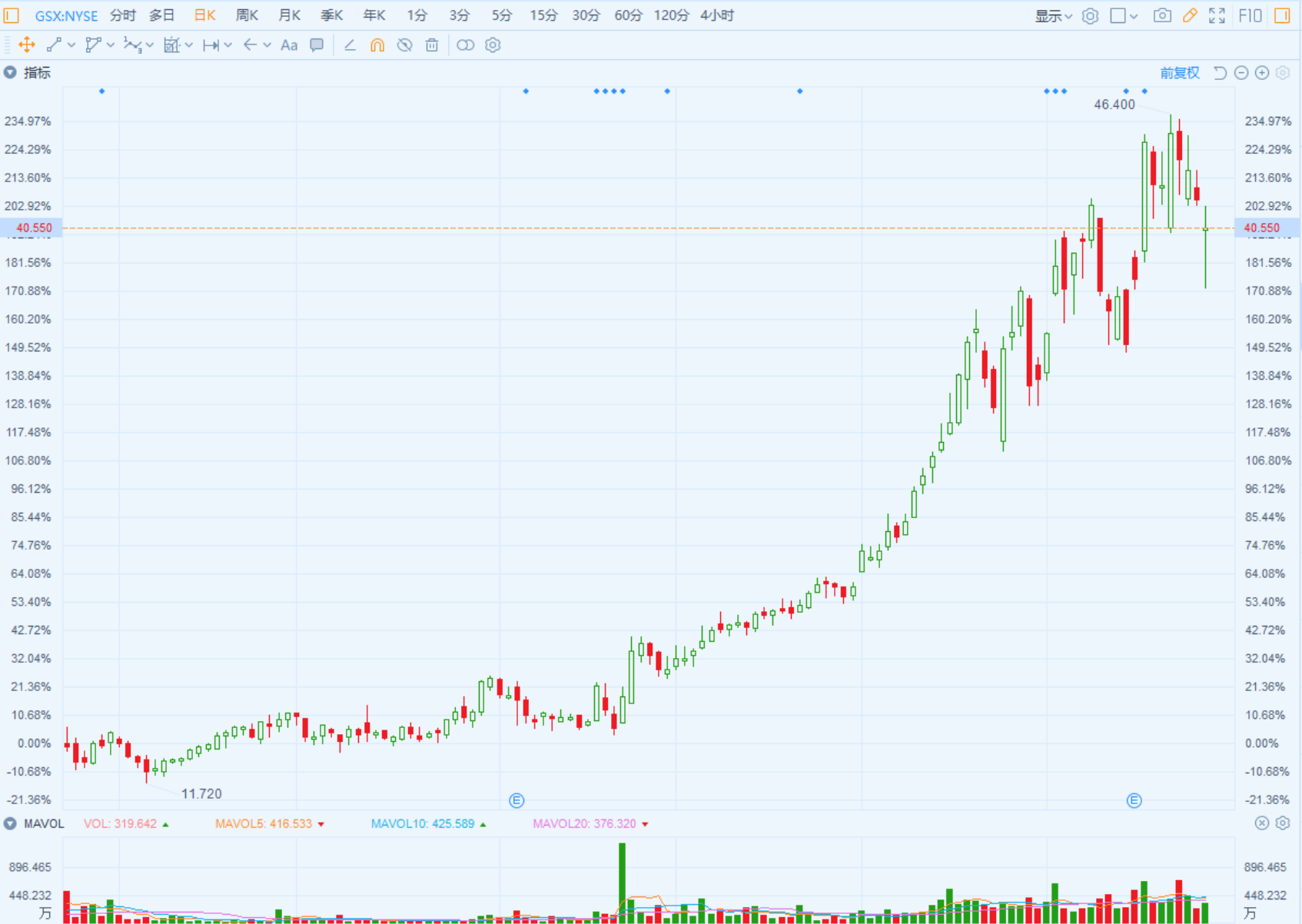Toggle the right side panel
The height and width of the screenshot is (924, 1302).
tap(1282, 15)
